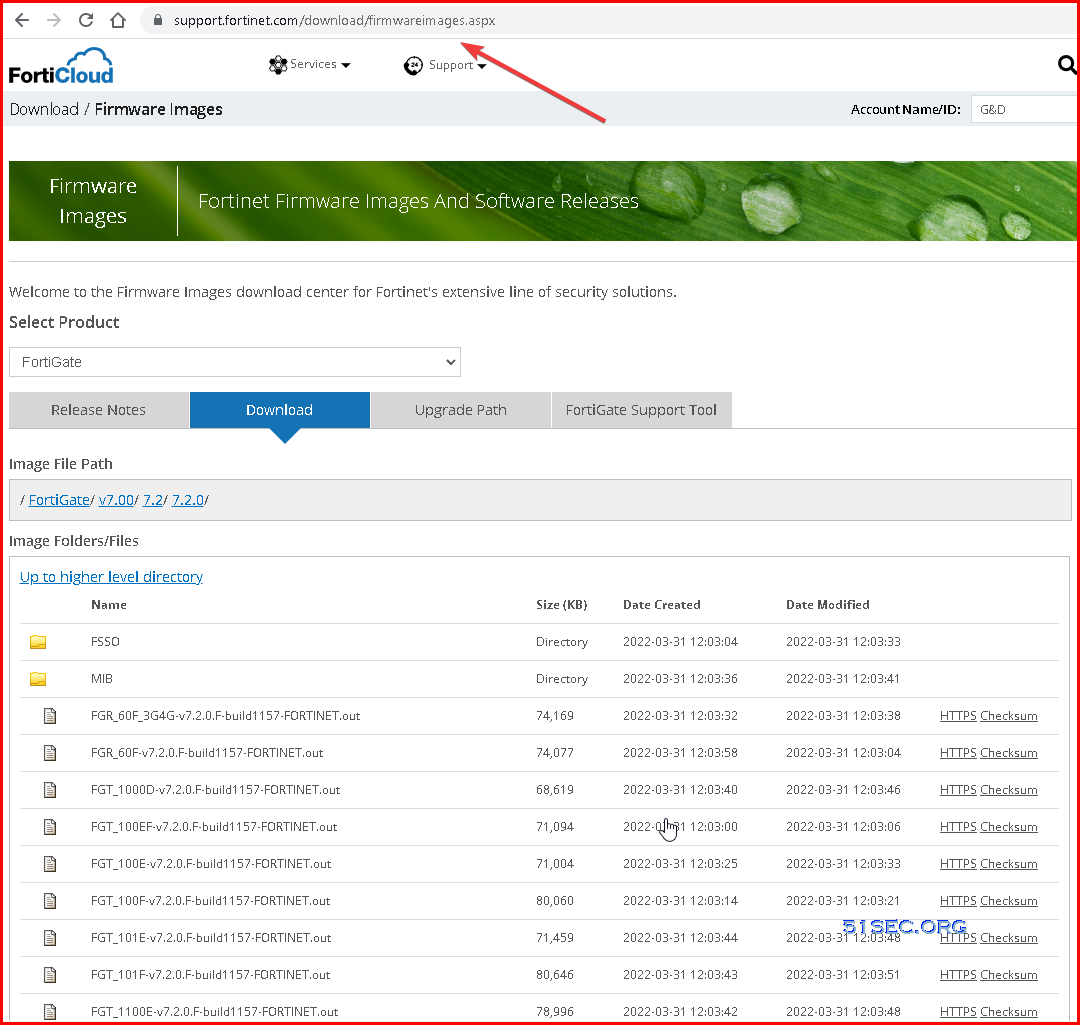Click the Date Modified column header
The width and height of the screenshot is (1080, 1025).
point(828,605)
